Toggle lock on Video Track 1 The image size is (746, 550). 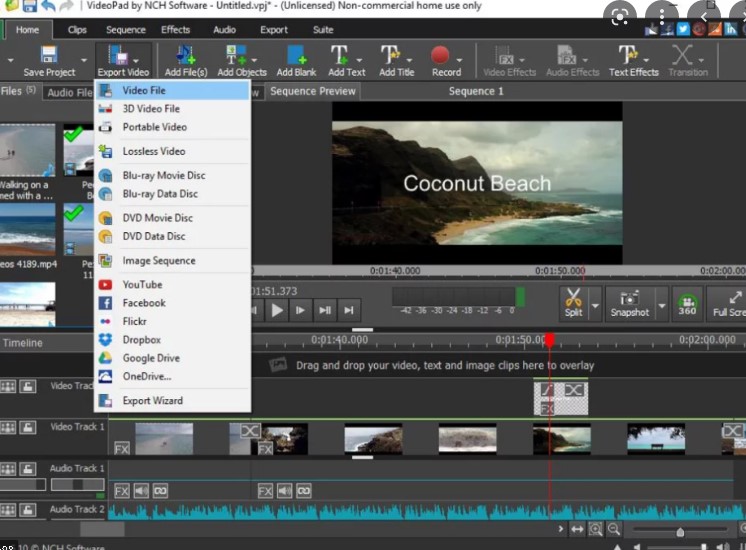[27, 427]
